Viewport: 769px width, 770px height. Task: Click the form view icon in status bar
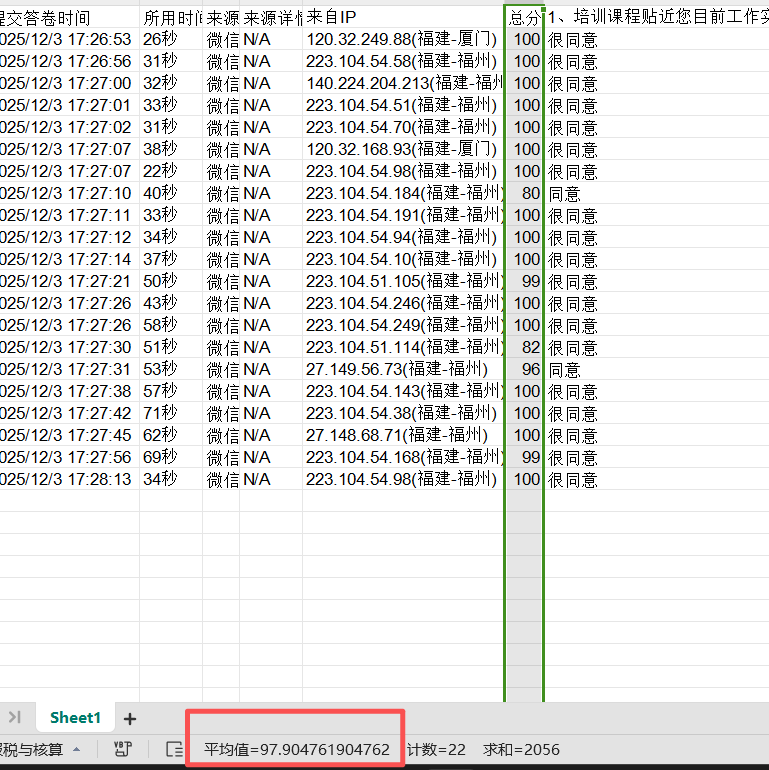[174, 748]
